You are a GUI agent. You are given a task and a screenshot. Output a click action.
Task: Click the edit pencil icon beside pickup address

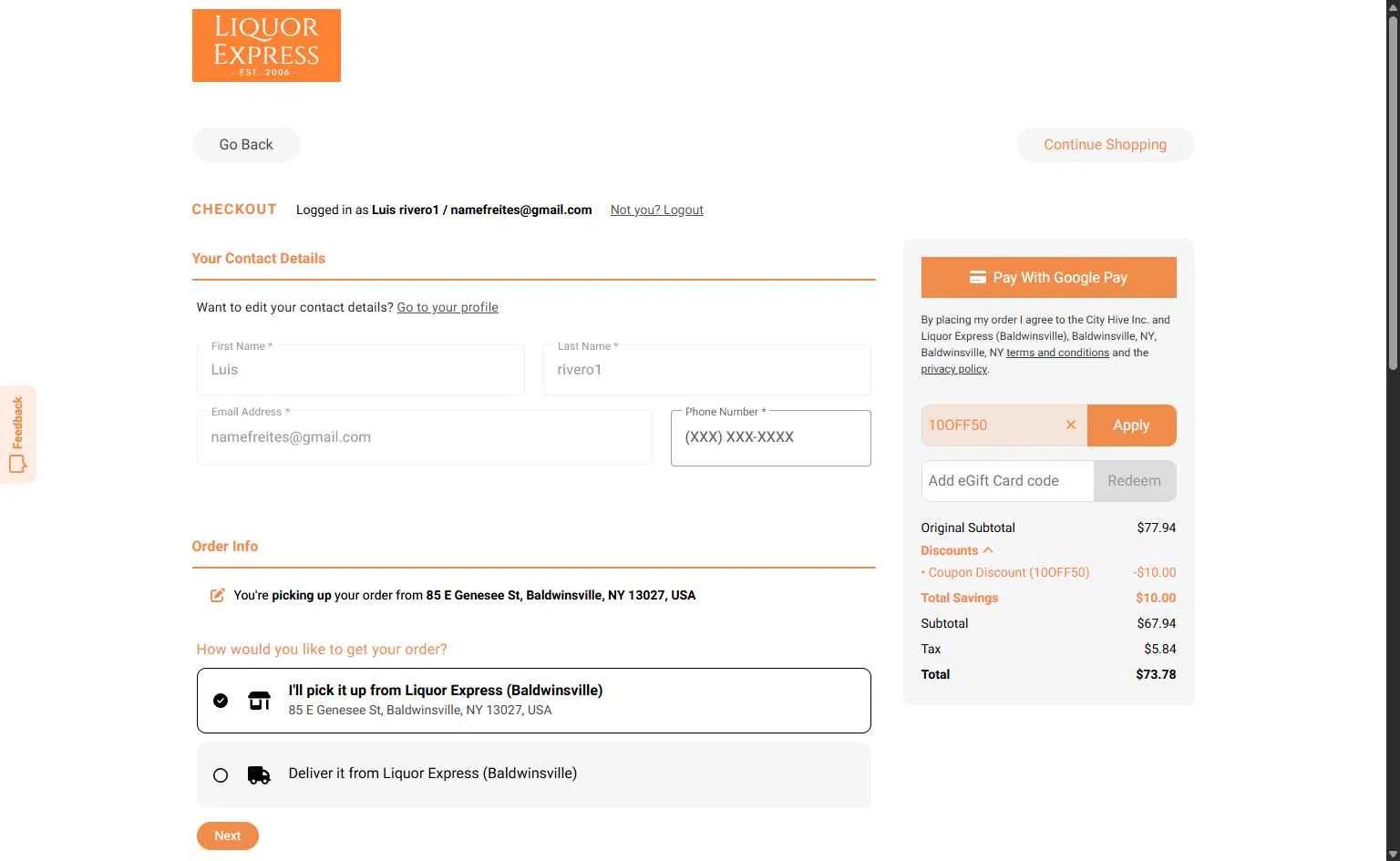tap(217, 595)
